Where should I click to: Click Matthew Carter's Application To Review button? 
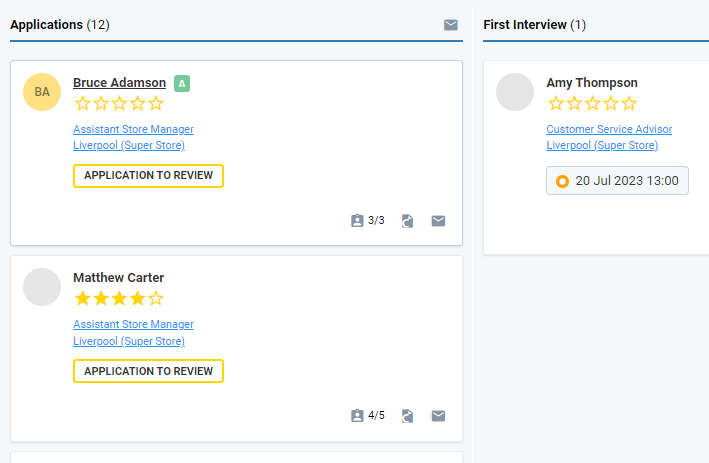[x=148, y=371]
